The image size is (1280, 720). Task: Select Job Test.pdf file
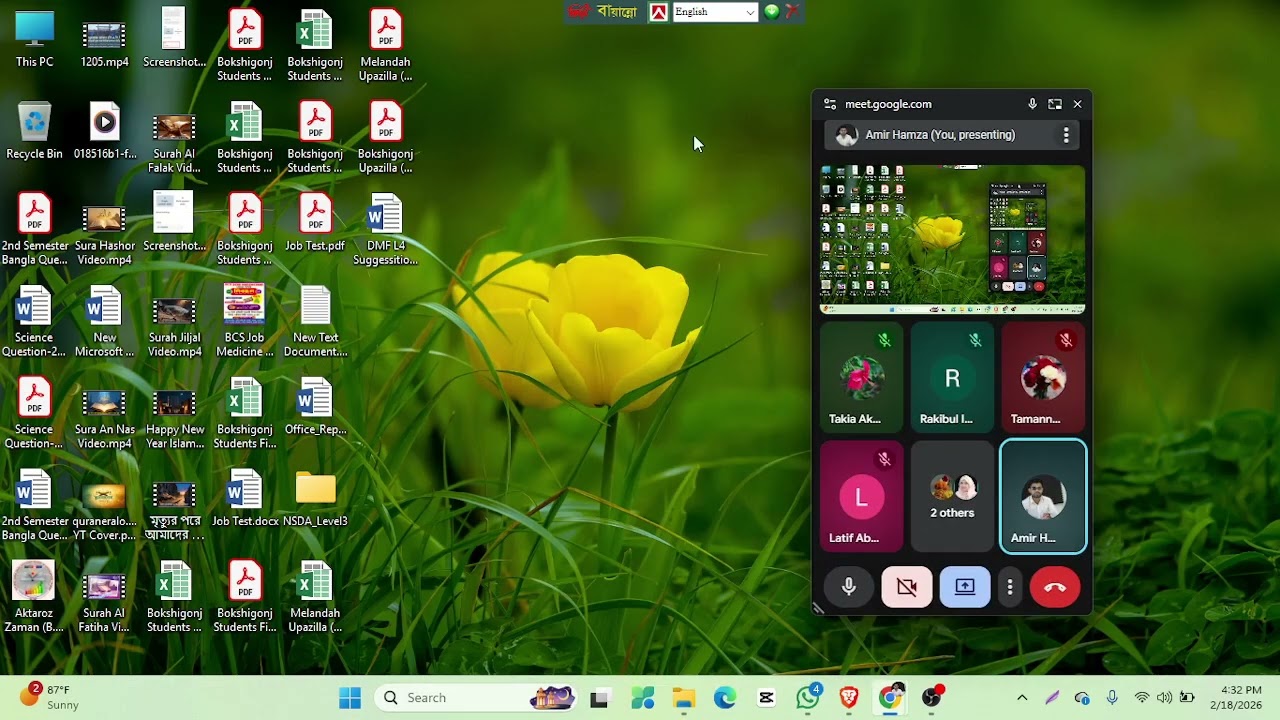tap(315, 224)
